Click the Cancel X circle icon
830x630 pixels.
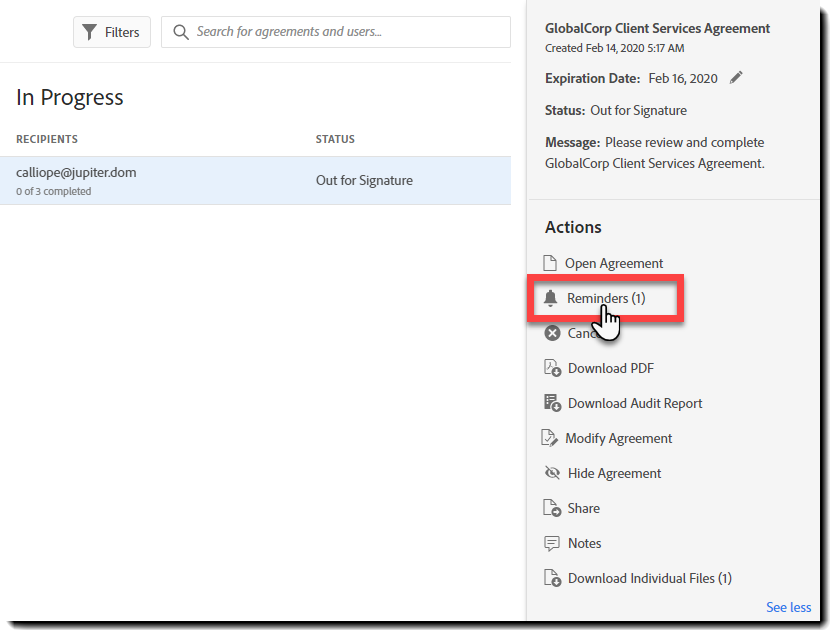click(552, 333)
